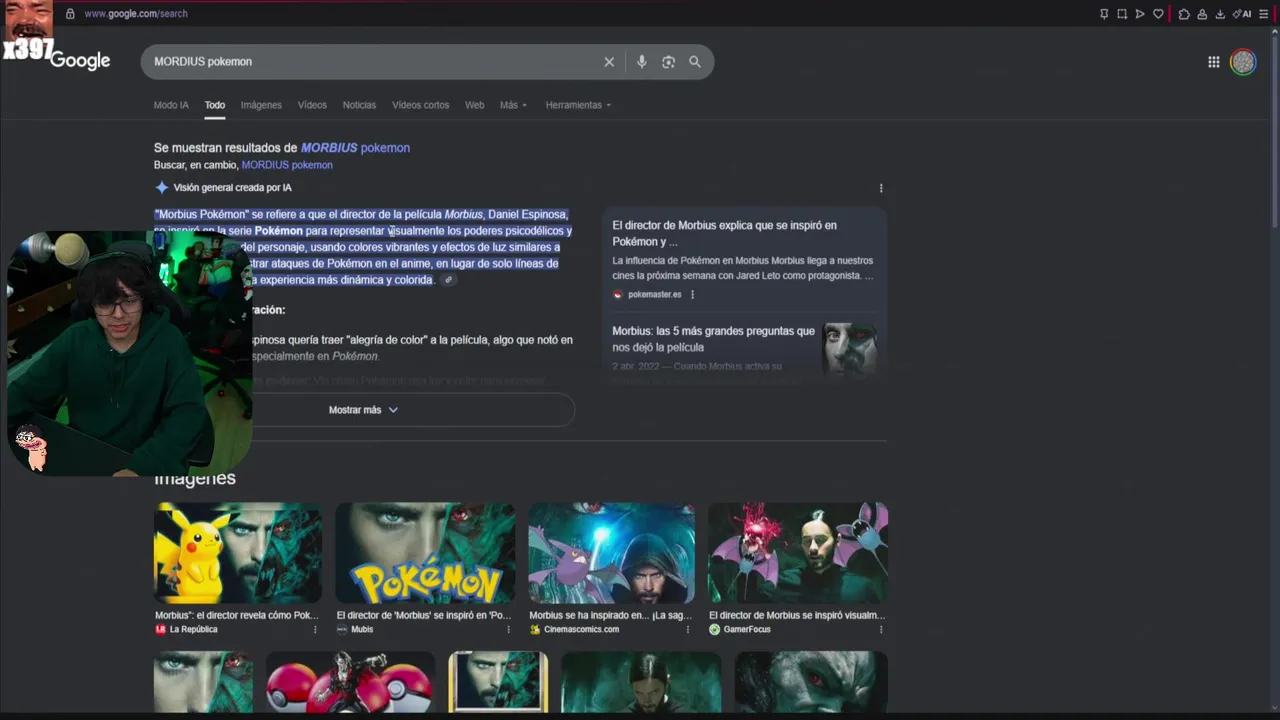1280x720 pixels.
Task: Open the AI assistant toolbar icon
Action: [1242, 14]
